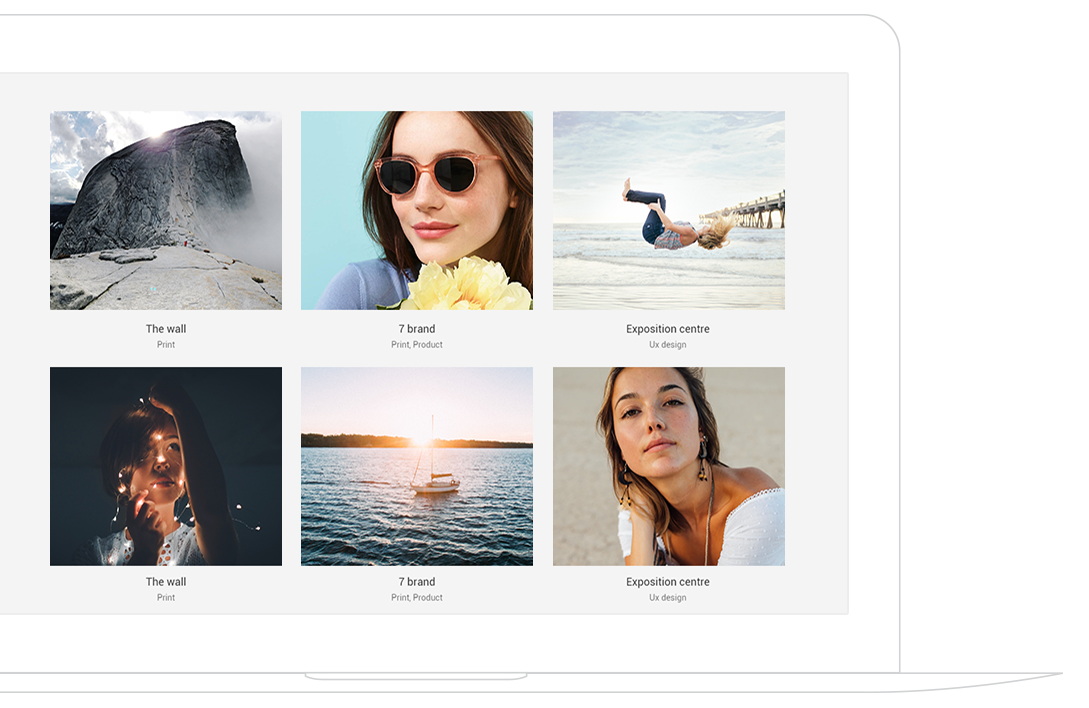Image resolution: width=1089 pixels, height=708 pixels.
Task: Open the sailboat at sunset thumbnail
Action: coord(417,466)
